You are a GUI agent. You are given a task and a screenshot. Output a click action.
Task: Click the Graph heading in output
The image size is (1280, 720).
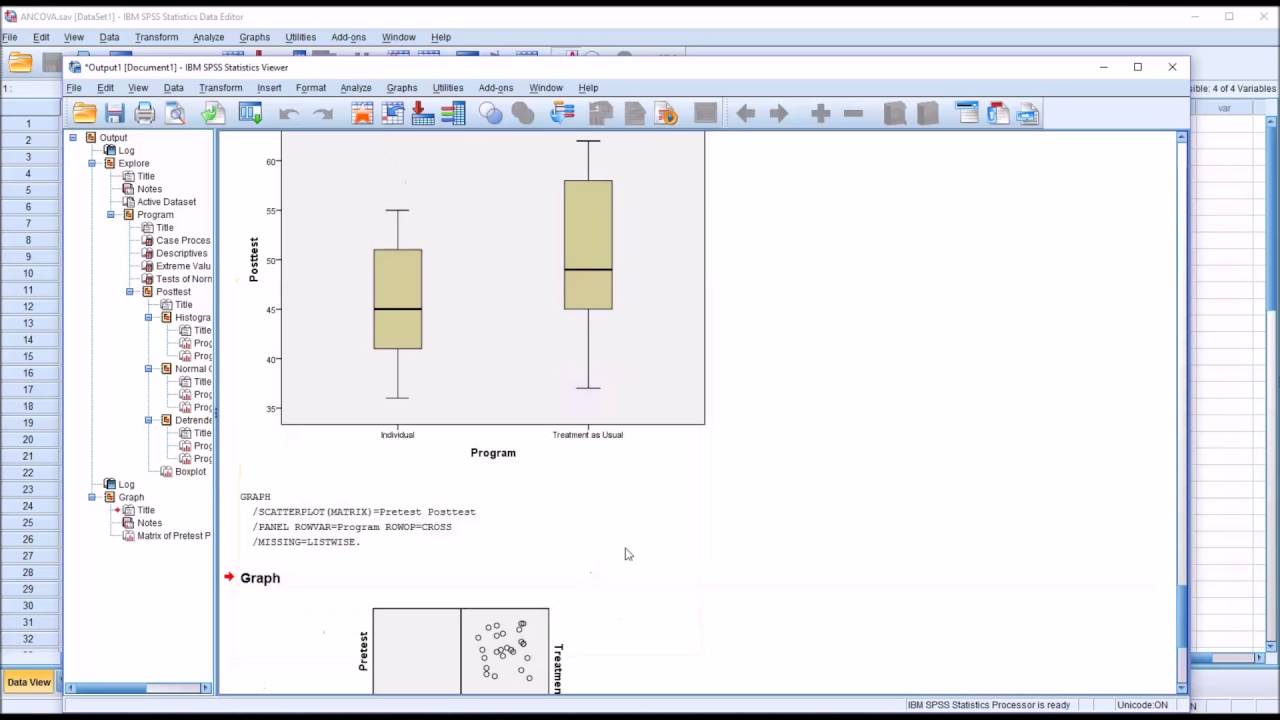260,578
